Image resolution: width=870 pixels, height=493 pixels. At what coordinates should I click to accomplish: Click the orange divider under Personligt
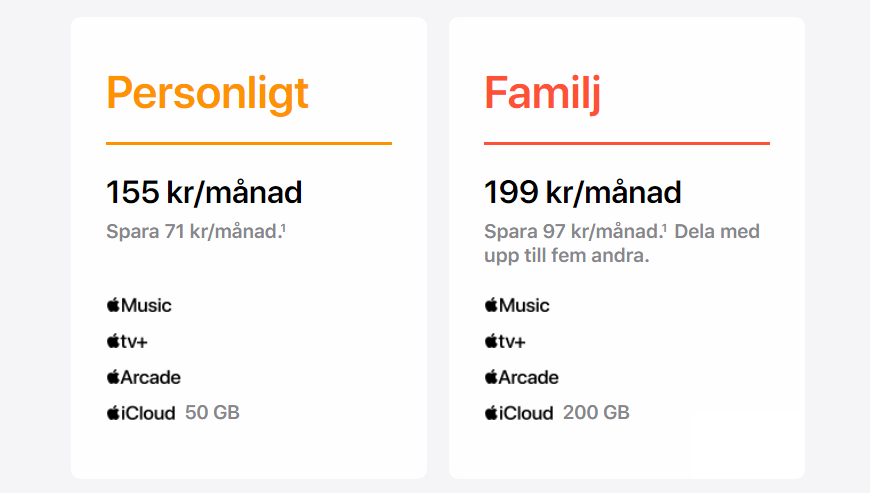click(249, 143)
